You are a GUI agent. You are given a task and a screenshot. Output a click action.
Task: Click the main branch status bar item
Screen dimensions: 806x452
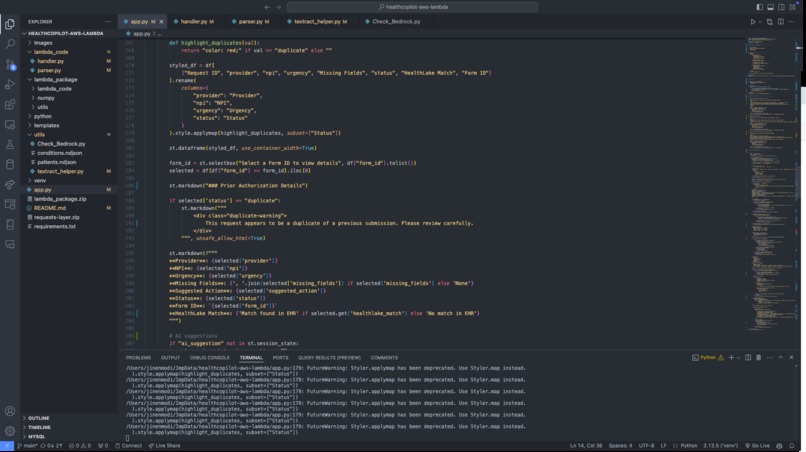click(x=27, y=446)
